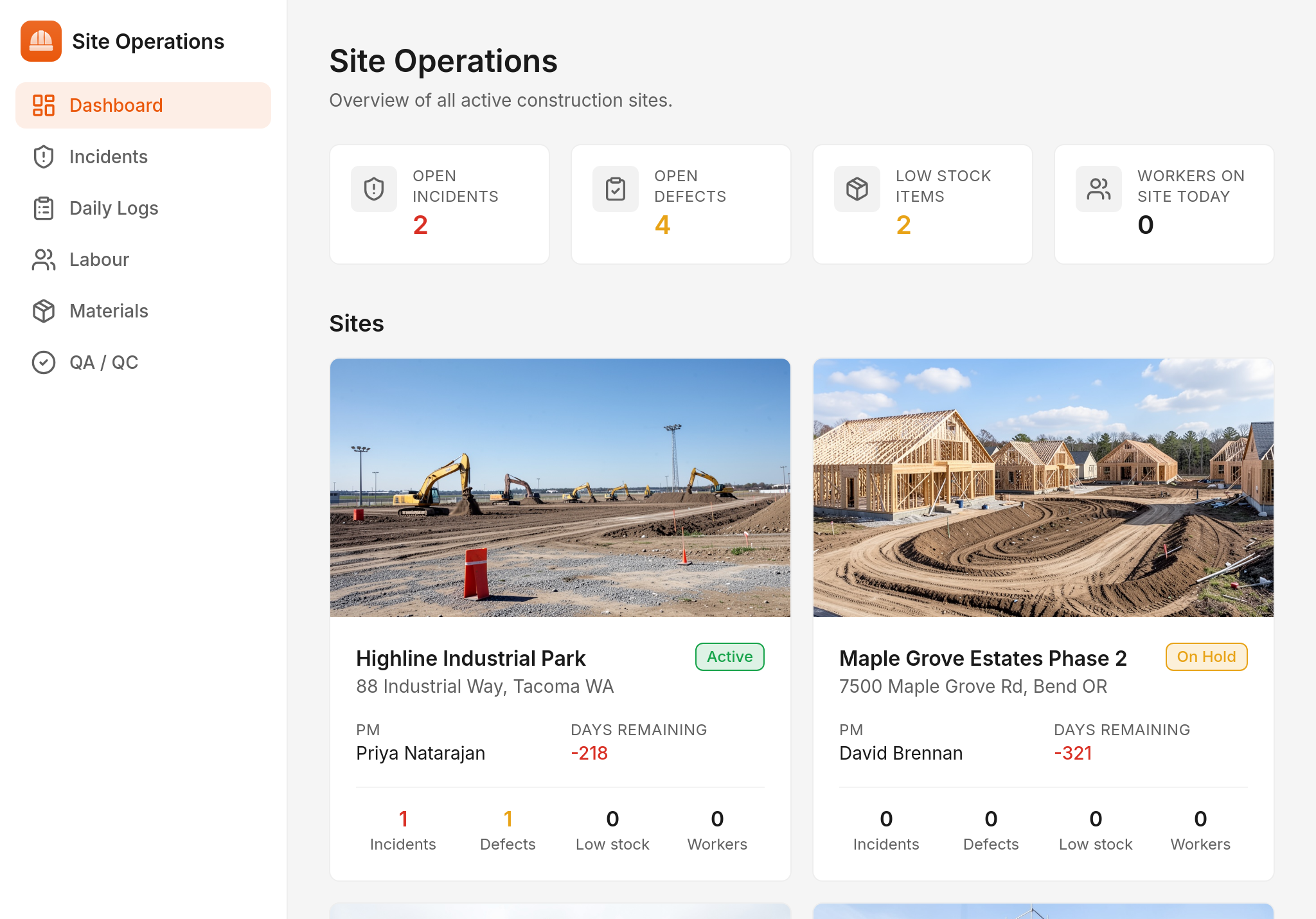Screen dimensions: 1316x919
Task: Click the address 7500 Maple Grove Rd, Bend OR
Action: 974,686
